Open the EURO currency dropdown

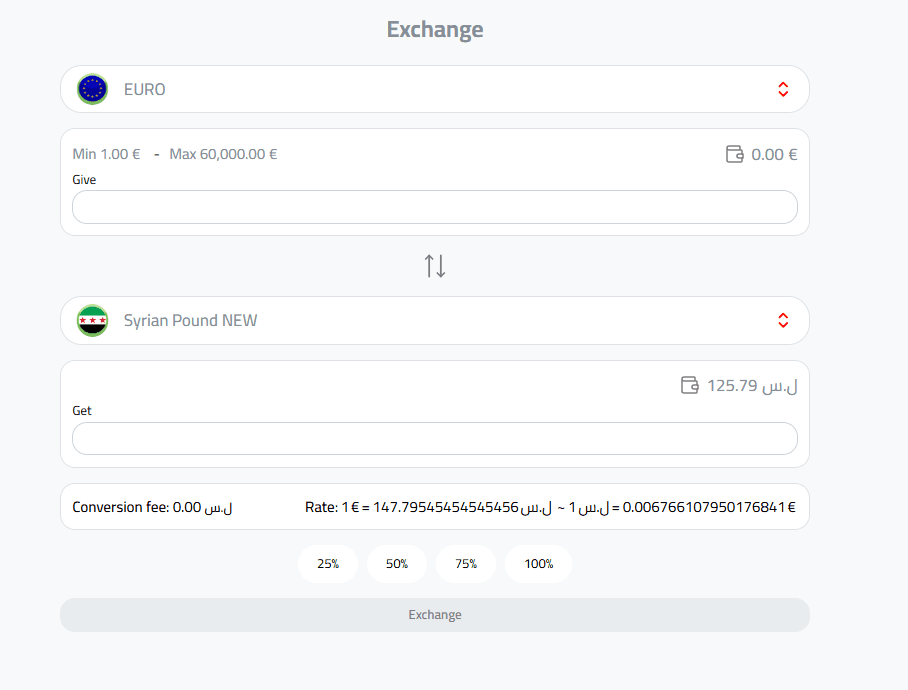pos(435,89)
